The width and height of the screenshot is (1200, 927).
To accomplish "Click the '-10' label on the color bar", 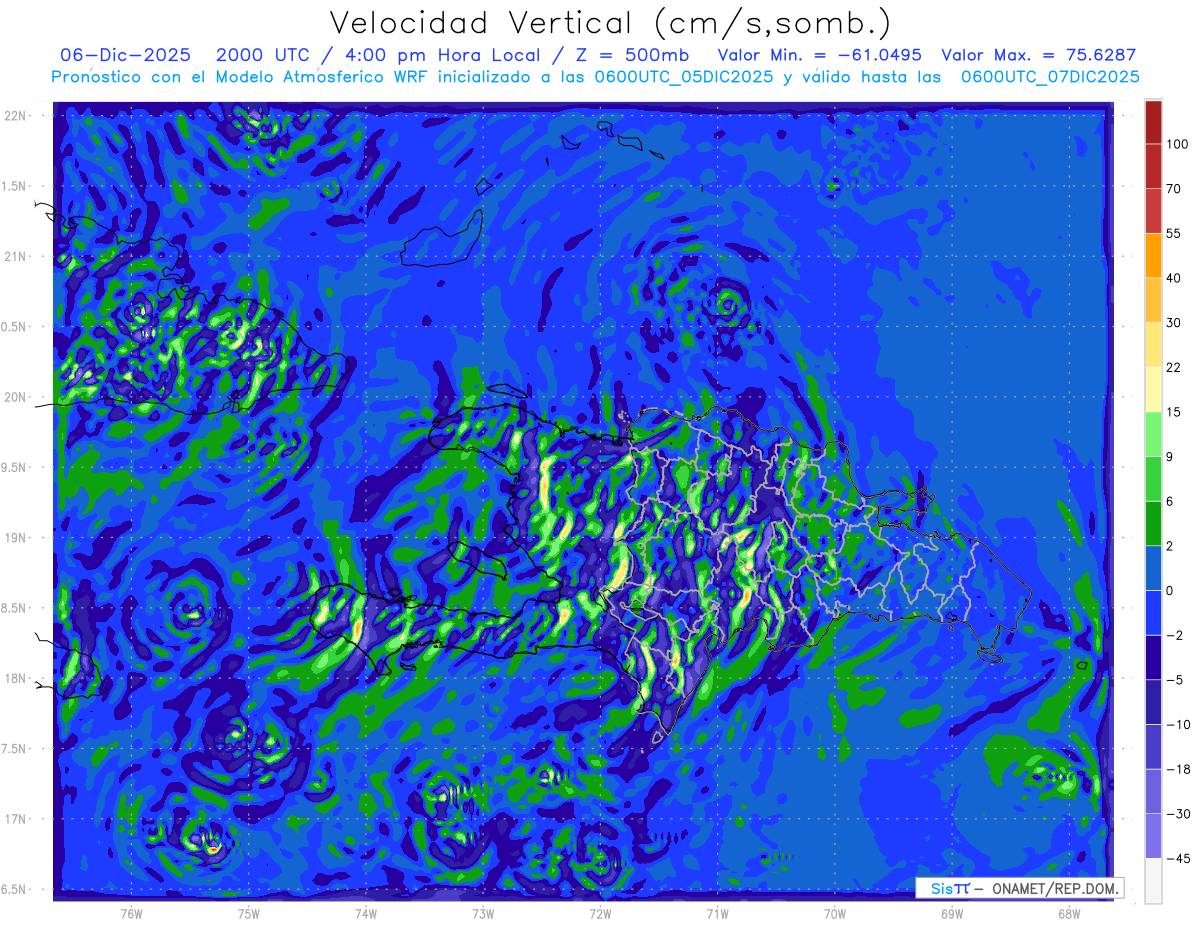I will pyautogui.click(x=1177, y=724).
